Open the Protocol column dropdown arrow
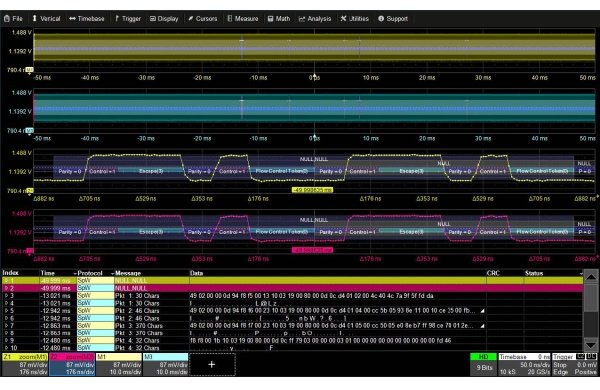 click(x=112, y=273)
